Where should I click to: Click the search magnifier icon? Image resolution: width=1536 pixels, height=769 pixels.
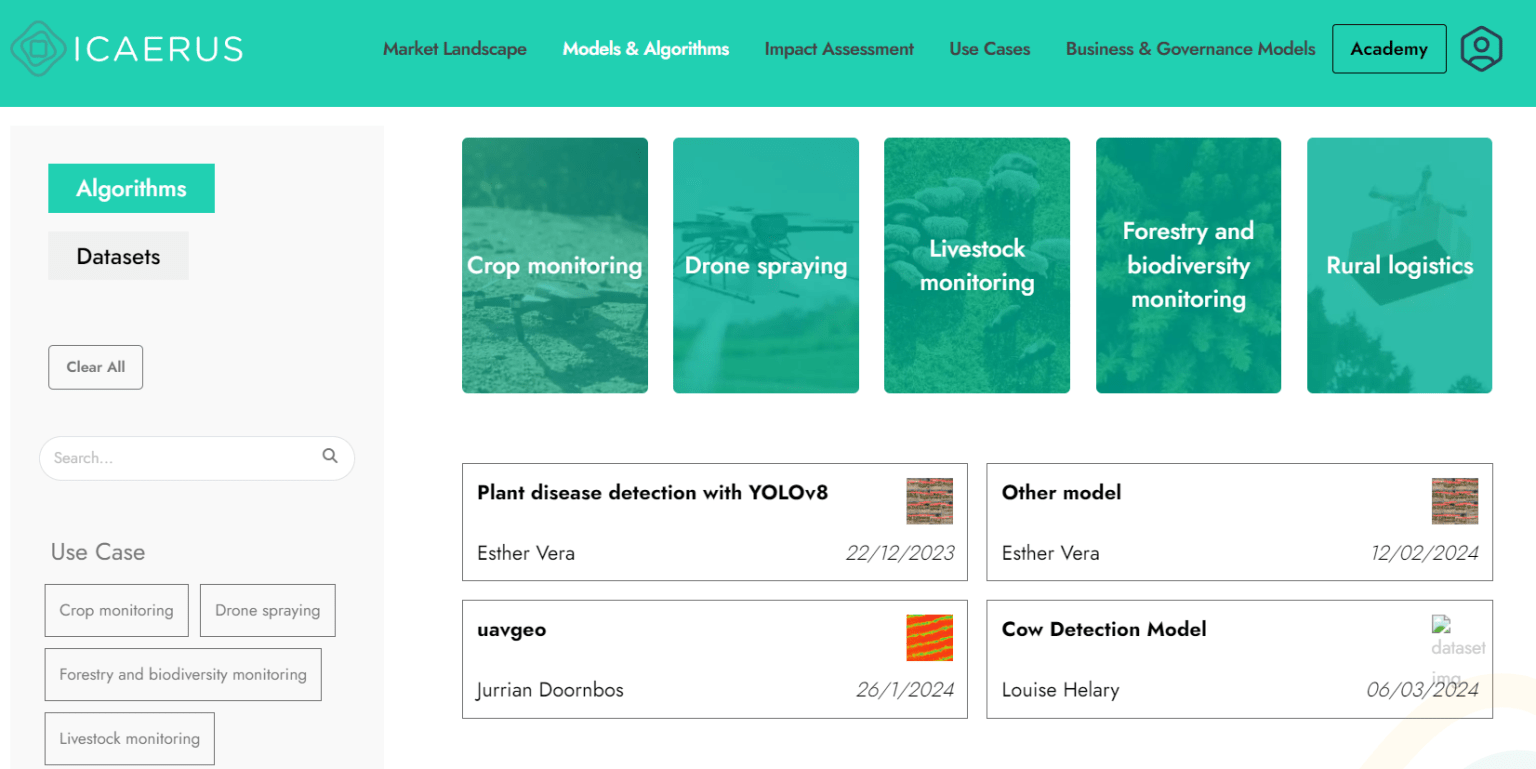[330, 456]
